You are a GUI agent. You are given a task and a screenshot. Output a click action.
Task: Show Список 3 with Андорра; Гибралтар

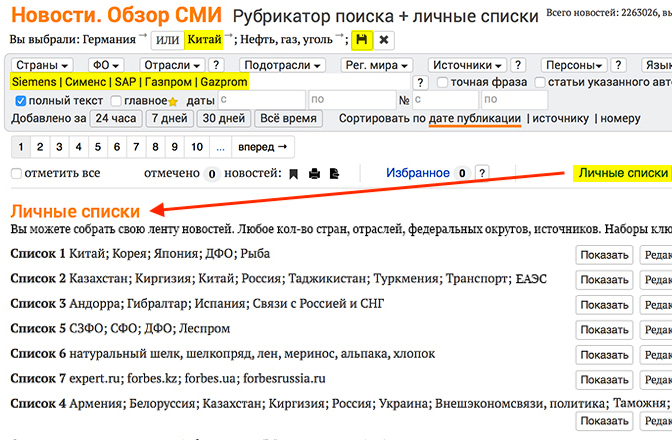pos(604,305)
